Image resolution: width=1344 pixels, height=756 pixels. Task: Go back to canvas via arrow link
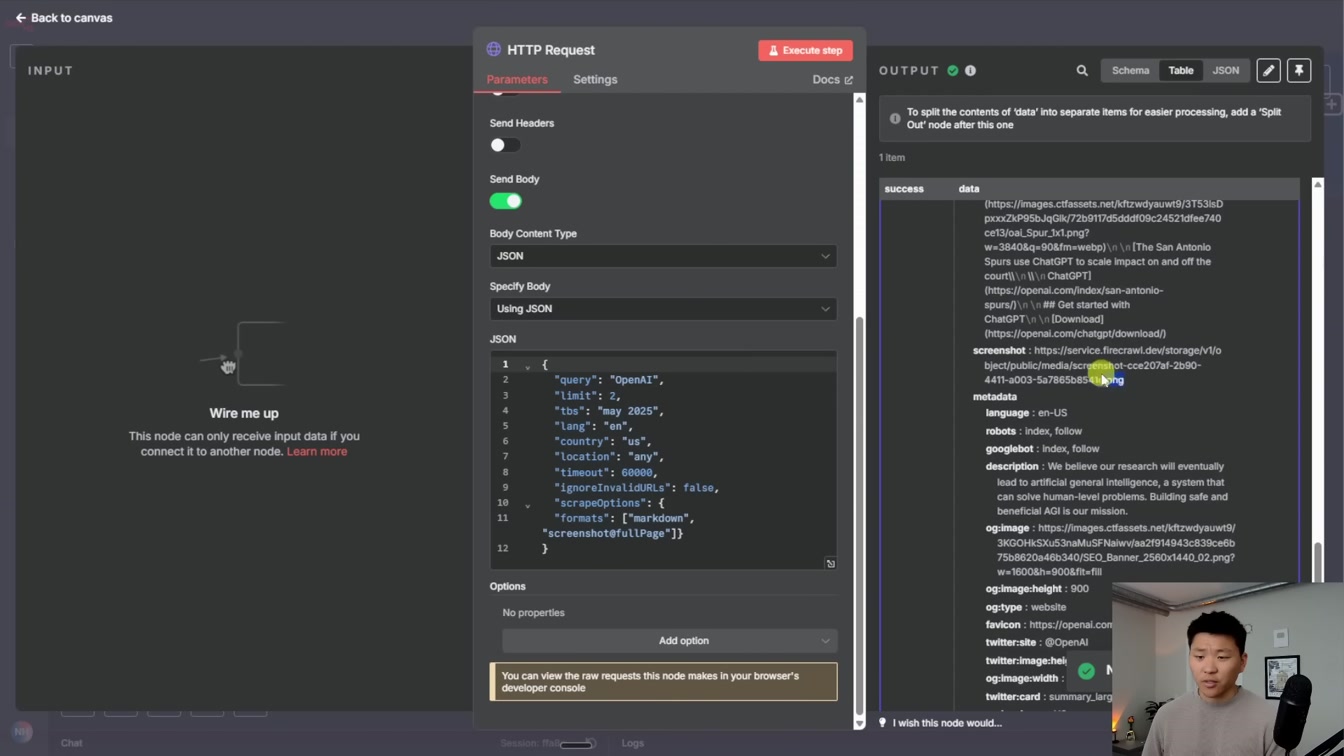point(63,18)
